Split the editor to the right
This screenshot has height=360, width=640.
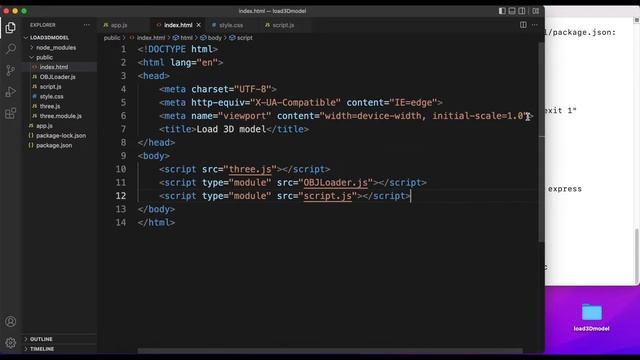click(x=523, y=25)
